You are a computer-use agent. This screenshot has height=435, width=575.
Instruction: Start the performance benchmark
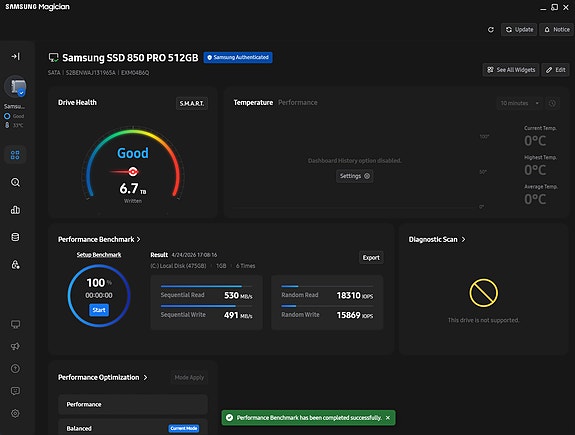point(99,310)
